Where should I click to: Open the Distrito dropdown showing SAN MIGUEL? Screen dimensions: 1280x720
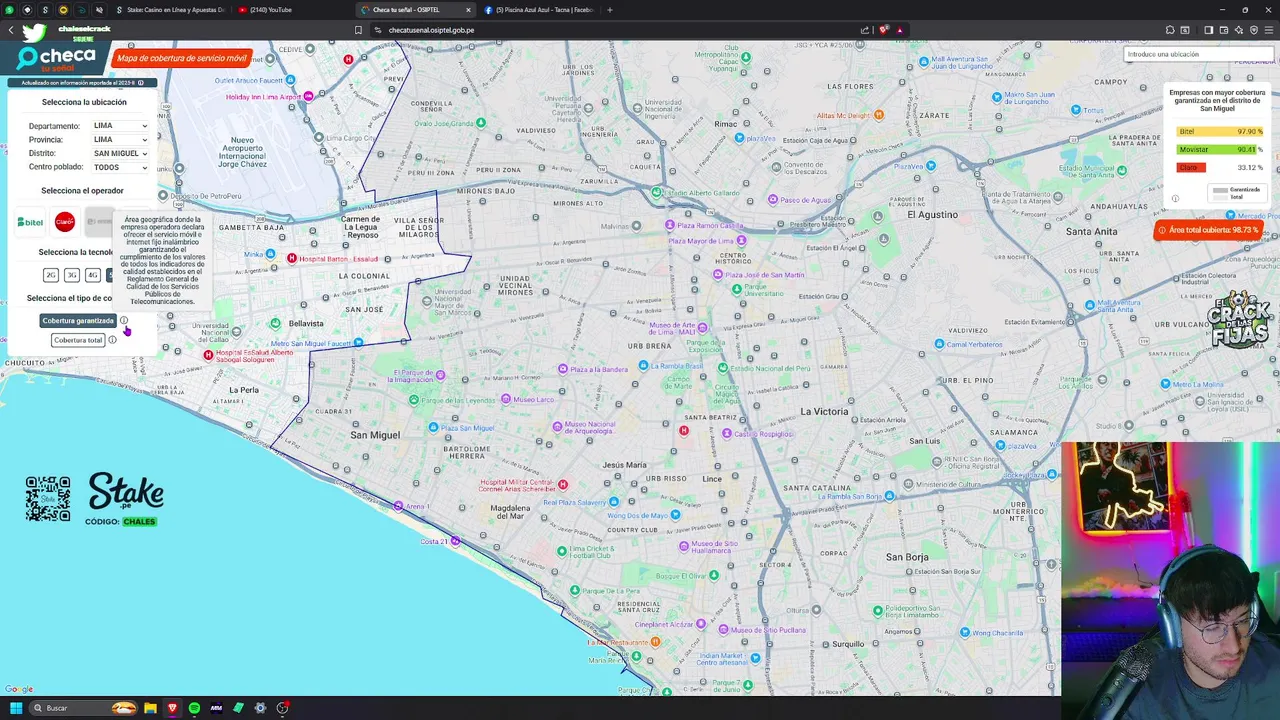(120, 153)
